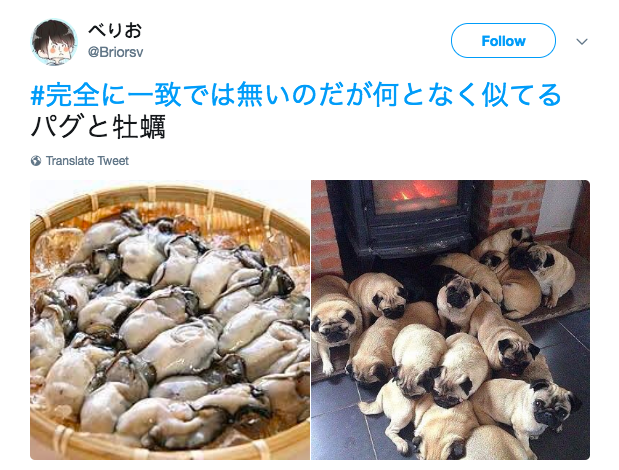
Task: Enlarge the pile of pugs photo
Action: [450, 320]
